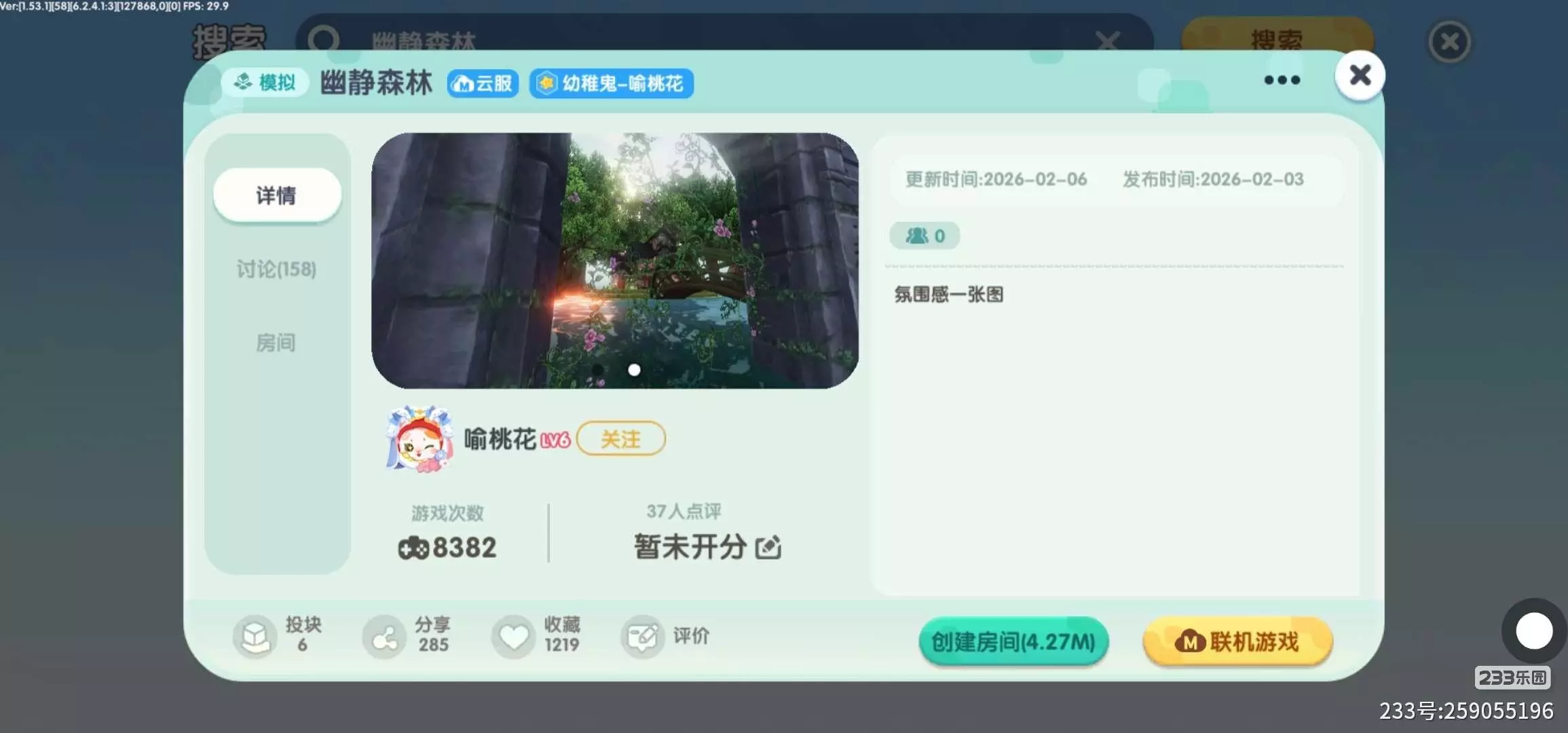Click 创建房间(4.27M) button
This screenshot has height=733, width=1568.
tap(1013, 641)
